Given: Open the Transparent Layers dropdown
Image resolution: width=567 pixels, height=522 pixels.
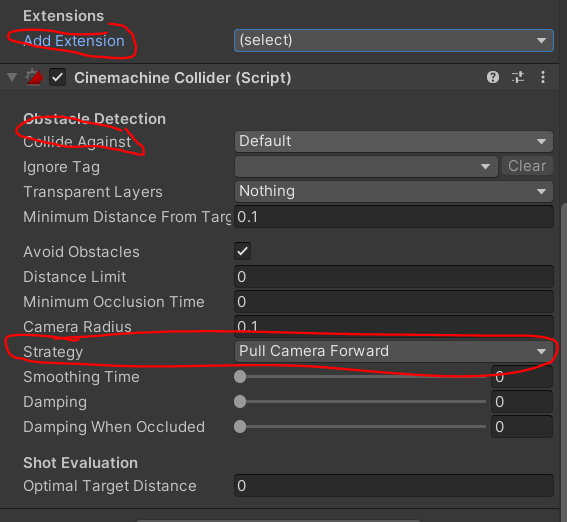Looking at the screenshot, I should 394,191.
